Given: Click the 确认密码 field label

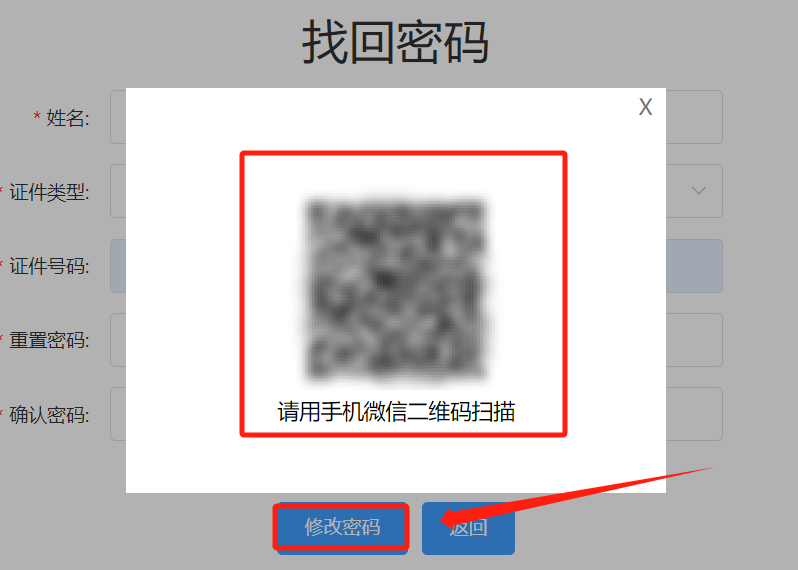Looking at the screenshot, I should 49,415.
